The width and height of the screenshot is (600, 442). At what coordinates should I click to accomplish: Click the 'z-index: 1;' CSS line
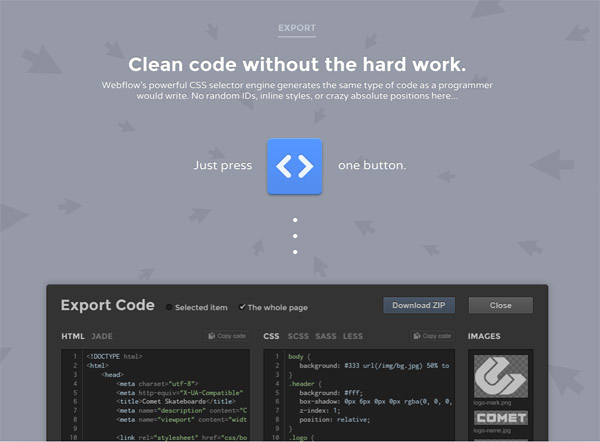pos(320,411)
